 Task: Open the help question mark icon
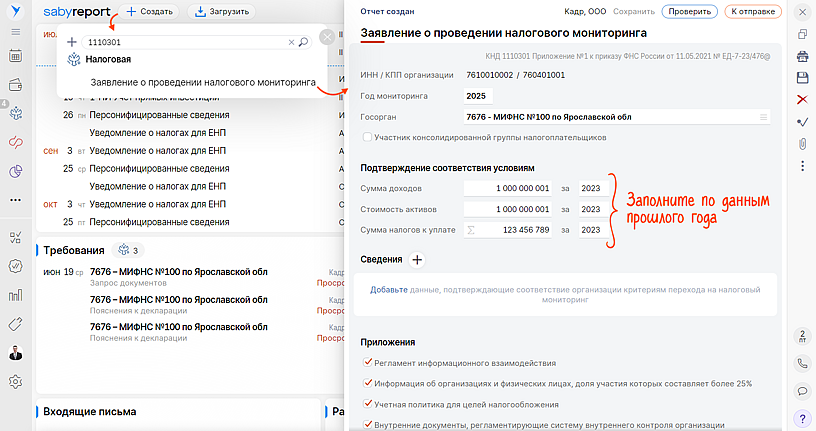coord(802,417)
